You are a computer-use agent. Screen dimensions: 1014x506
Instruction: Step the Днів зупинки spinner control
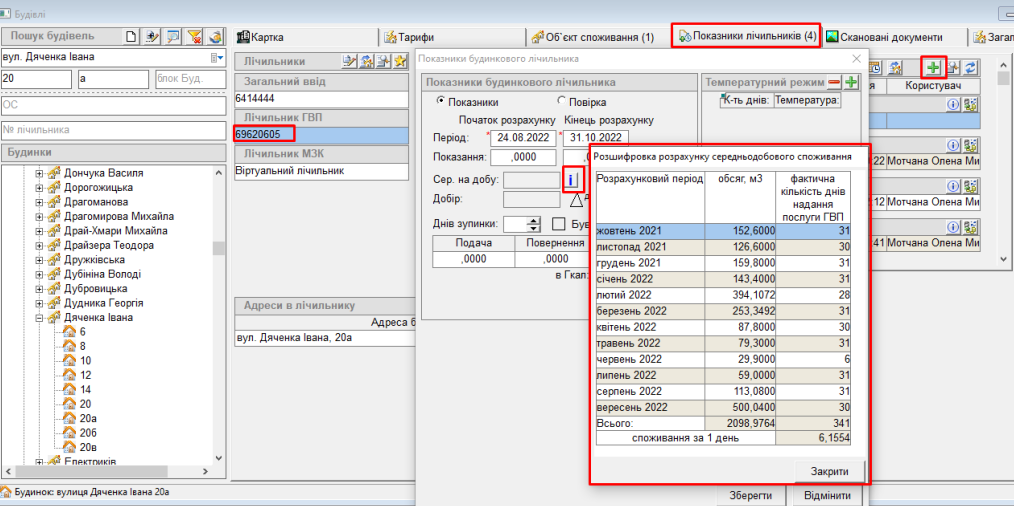[x=533, y=224]
